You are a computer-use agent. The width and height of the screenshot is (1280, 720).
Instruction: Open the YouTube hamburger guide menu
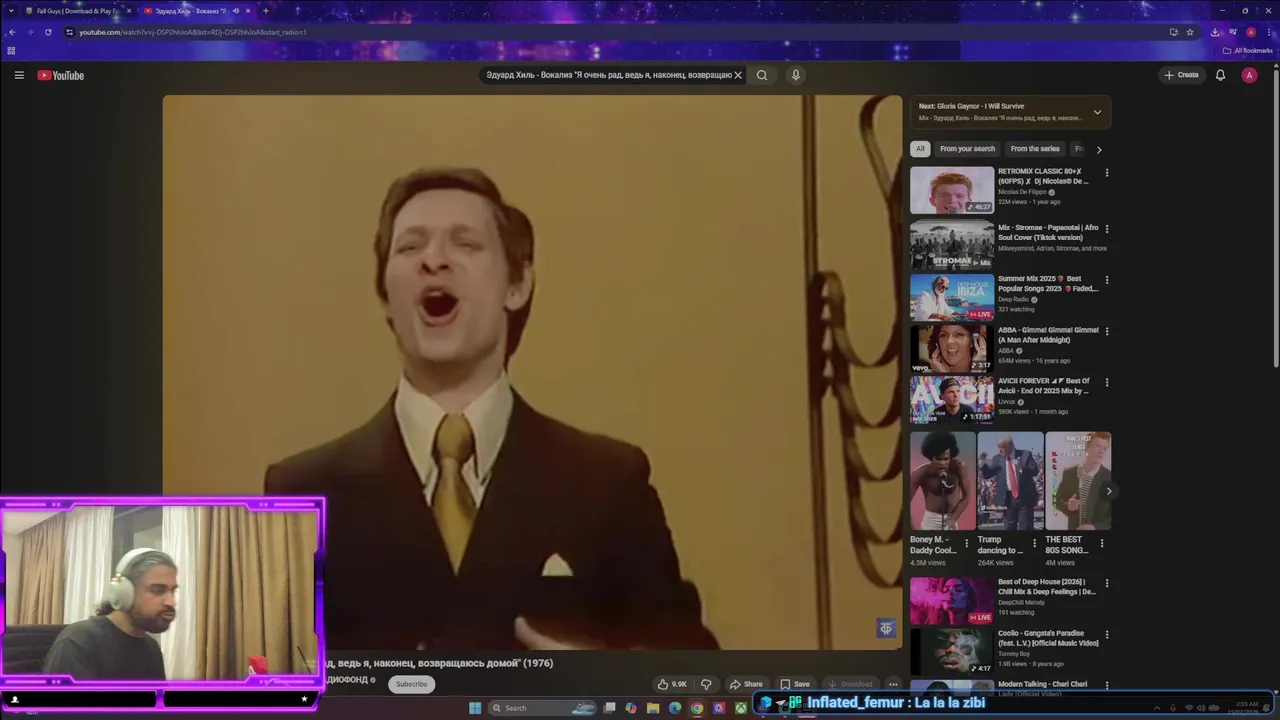(x=19, y=75)
